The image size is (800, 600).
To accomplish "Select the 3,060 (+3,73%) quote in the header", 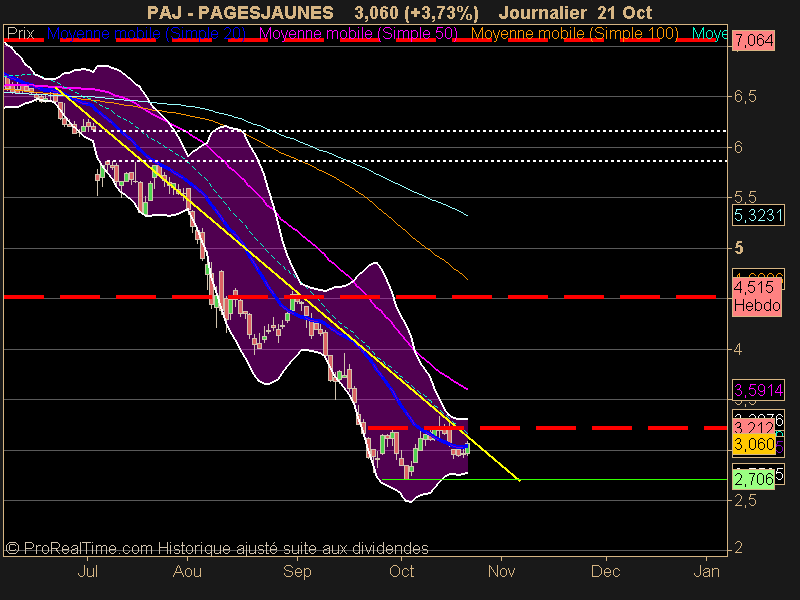I will [416, 13].
